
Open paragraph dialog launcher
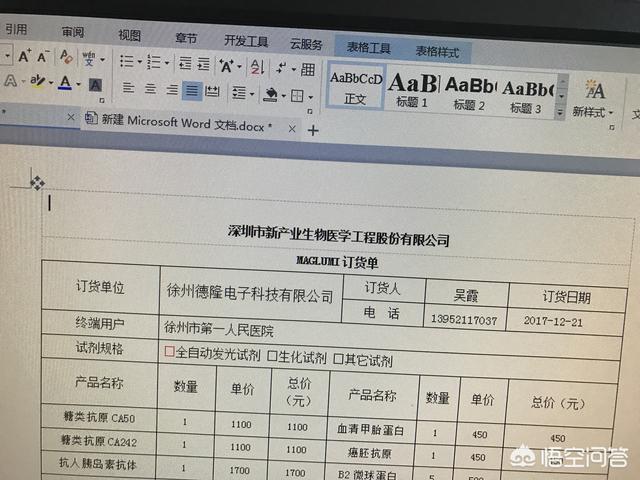pos(310,111)
